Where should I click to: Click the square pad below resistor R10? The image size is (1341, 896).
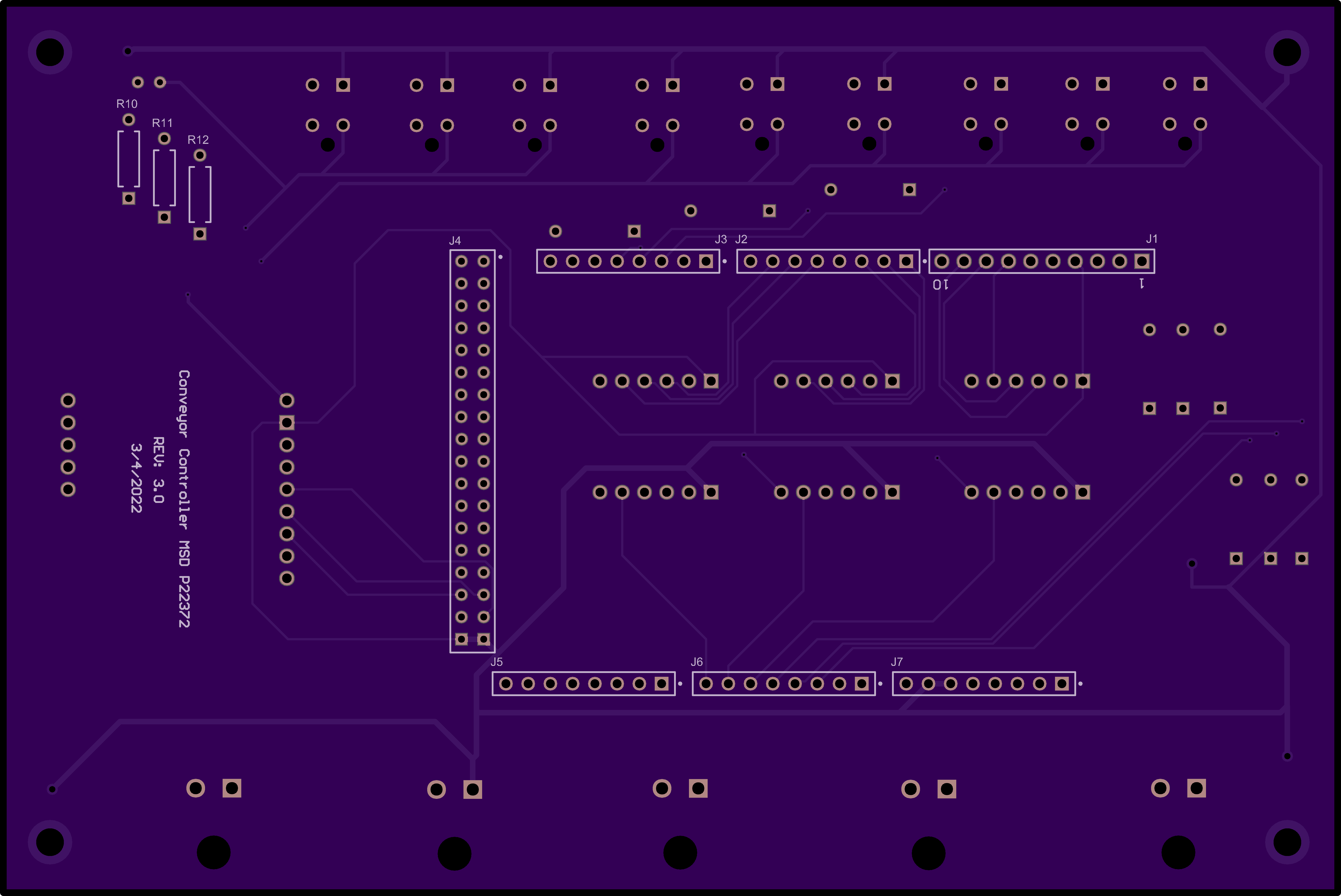coord(129,198)
